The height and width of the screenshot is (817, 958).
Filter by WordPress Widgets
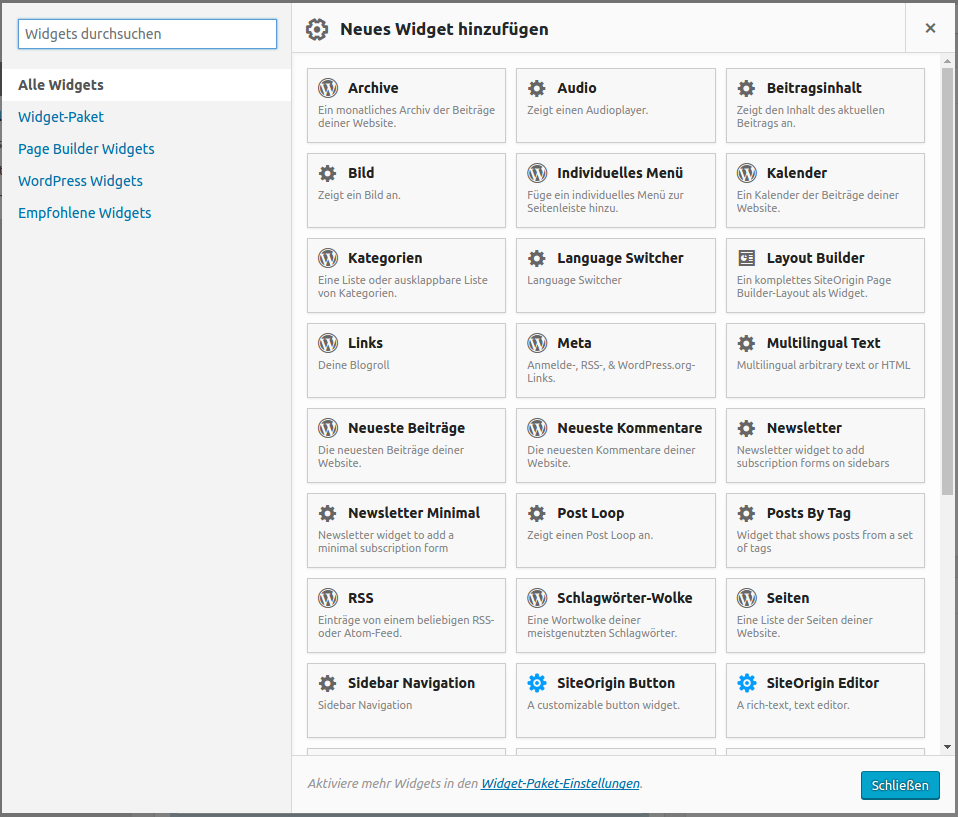coord(80,181)
